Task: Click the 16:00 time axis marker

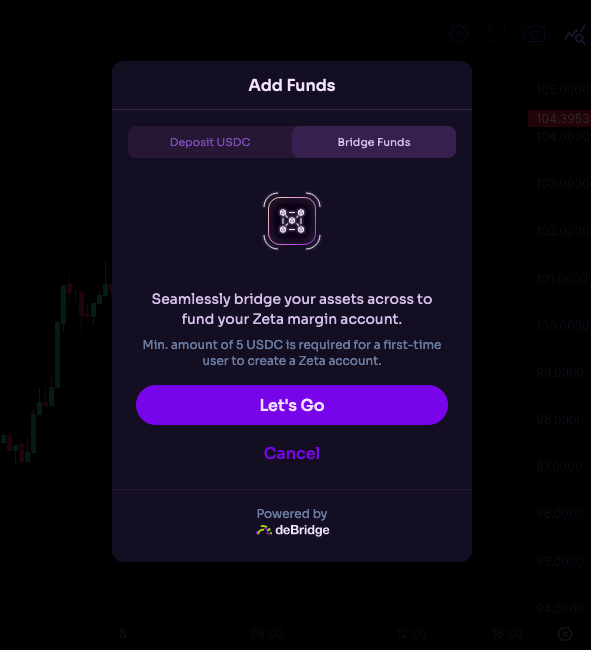Action: tap(506, 633)
